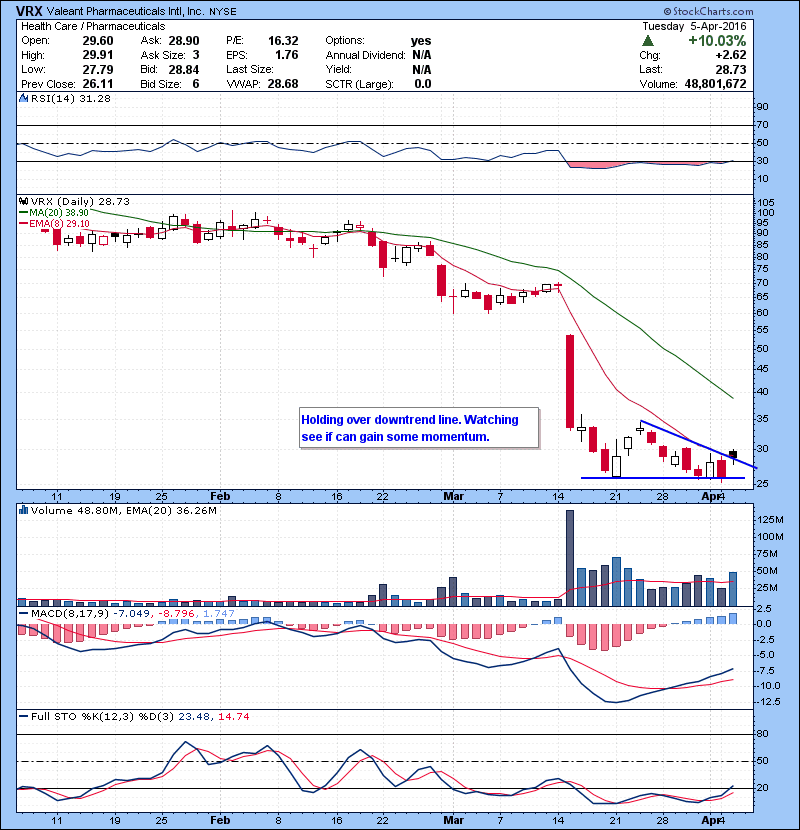Select the VRX ticker symbol in header
This screenshot has height=830, width=800.
(30, 11)
